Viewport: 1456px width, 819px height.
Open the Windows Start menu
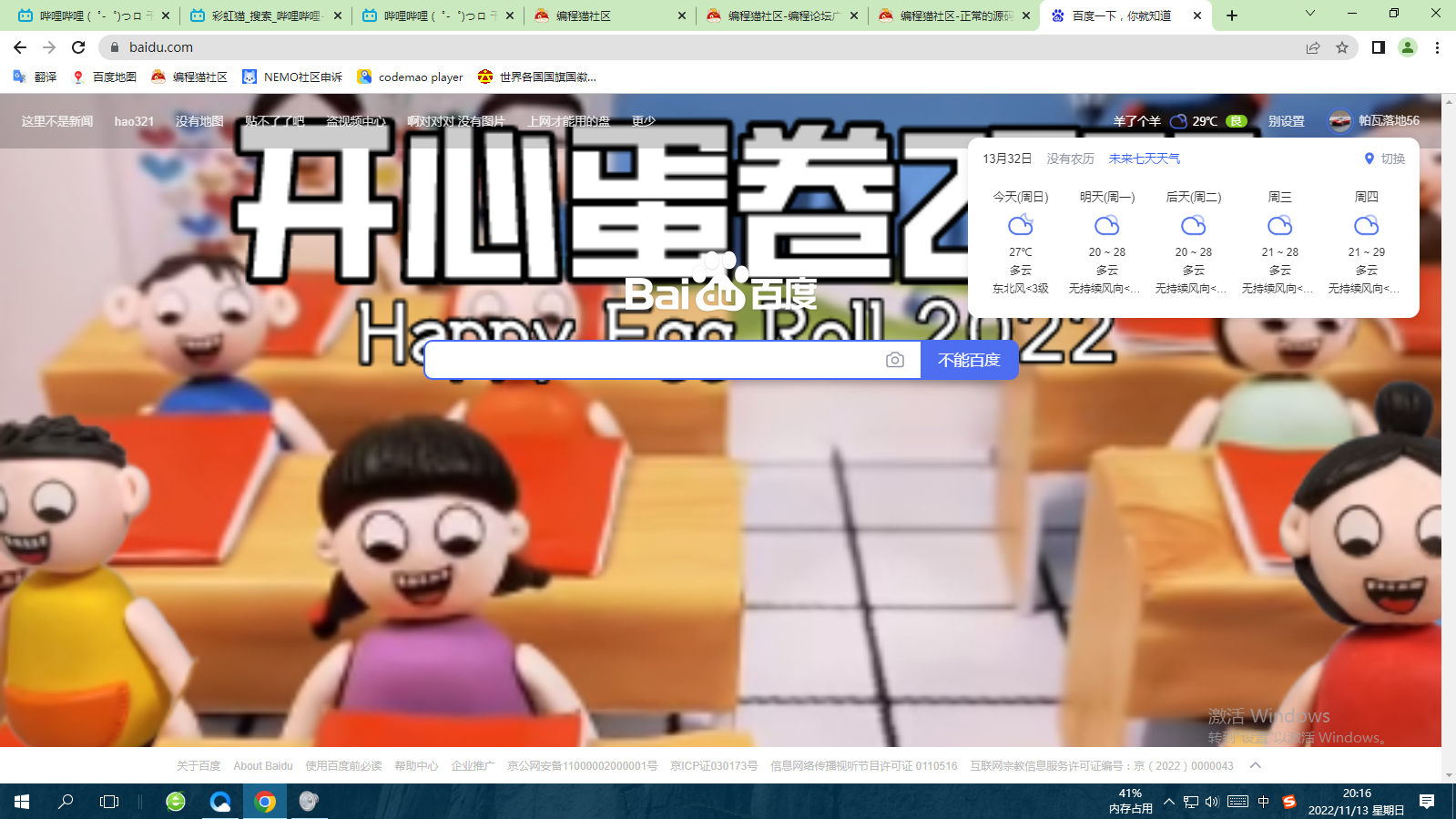(x=22, y=802)
